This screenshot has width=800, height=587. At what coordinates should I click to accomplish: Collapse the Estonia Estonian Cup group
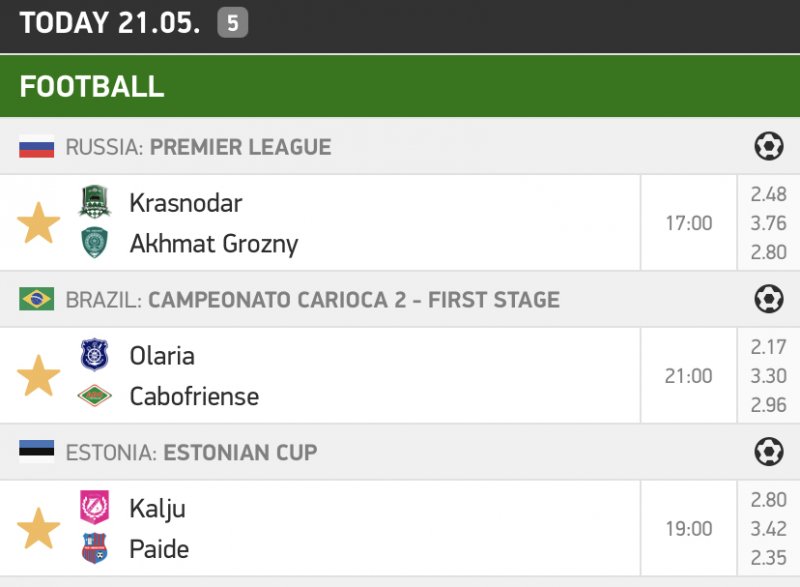(x=240, y=452)
